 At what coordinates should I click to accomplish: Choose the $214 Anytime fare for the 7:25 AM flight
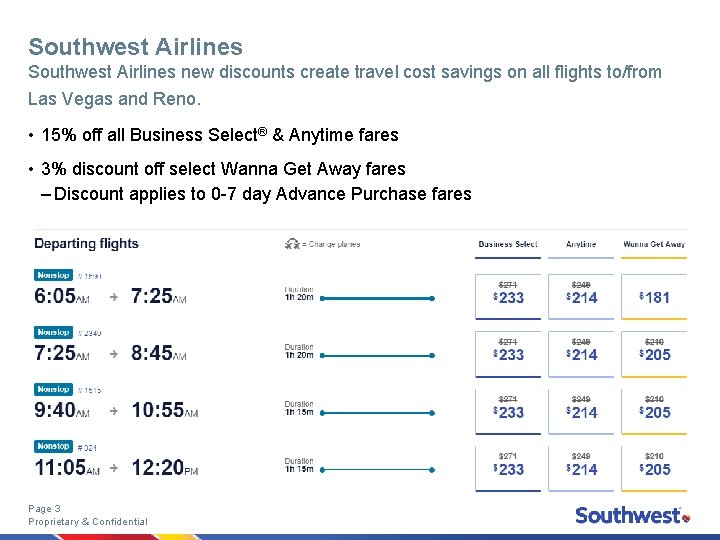tap(581, 354)
